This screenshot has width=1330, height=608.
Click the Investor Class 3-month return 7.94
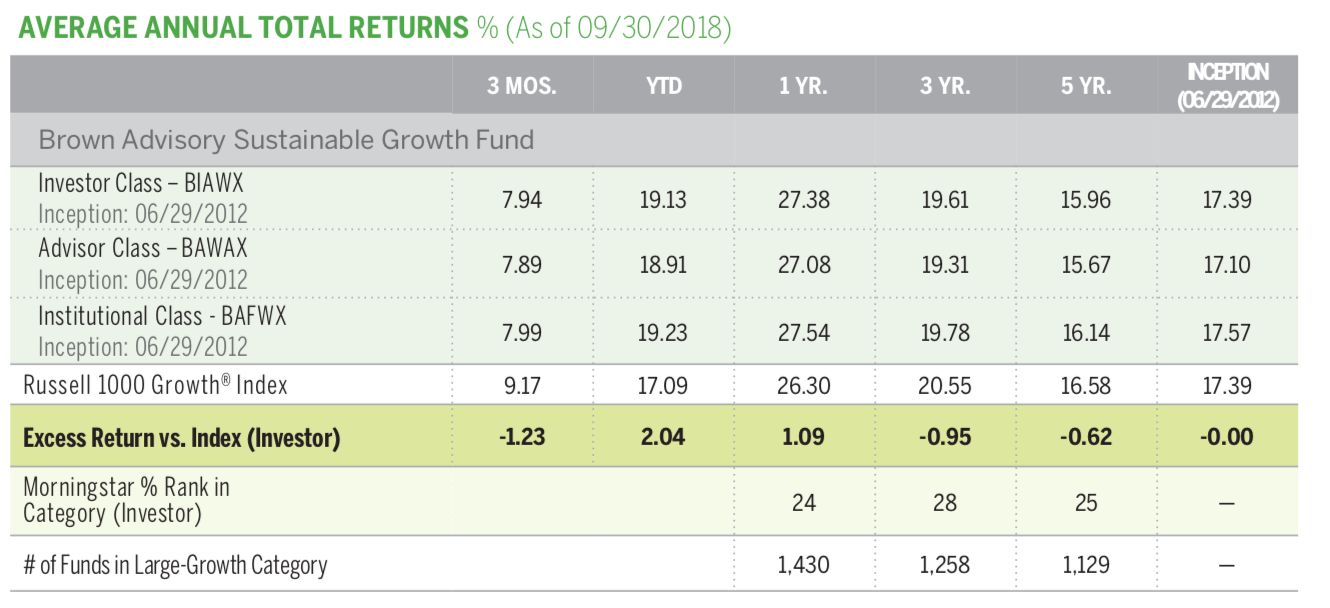click(521, 199)
